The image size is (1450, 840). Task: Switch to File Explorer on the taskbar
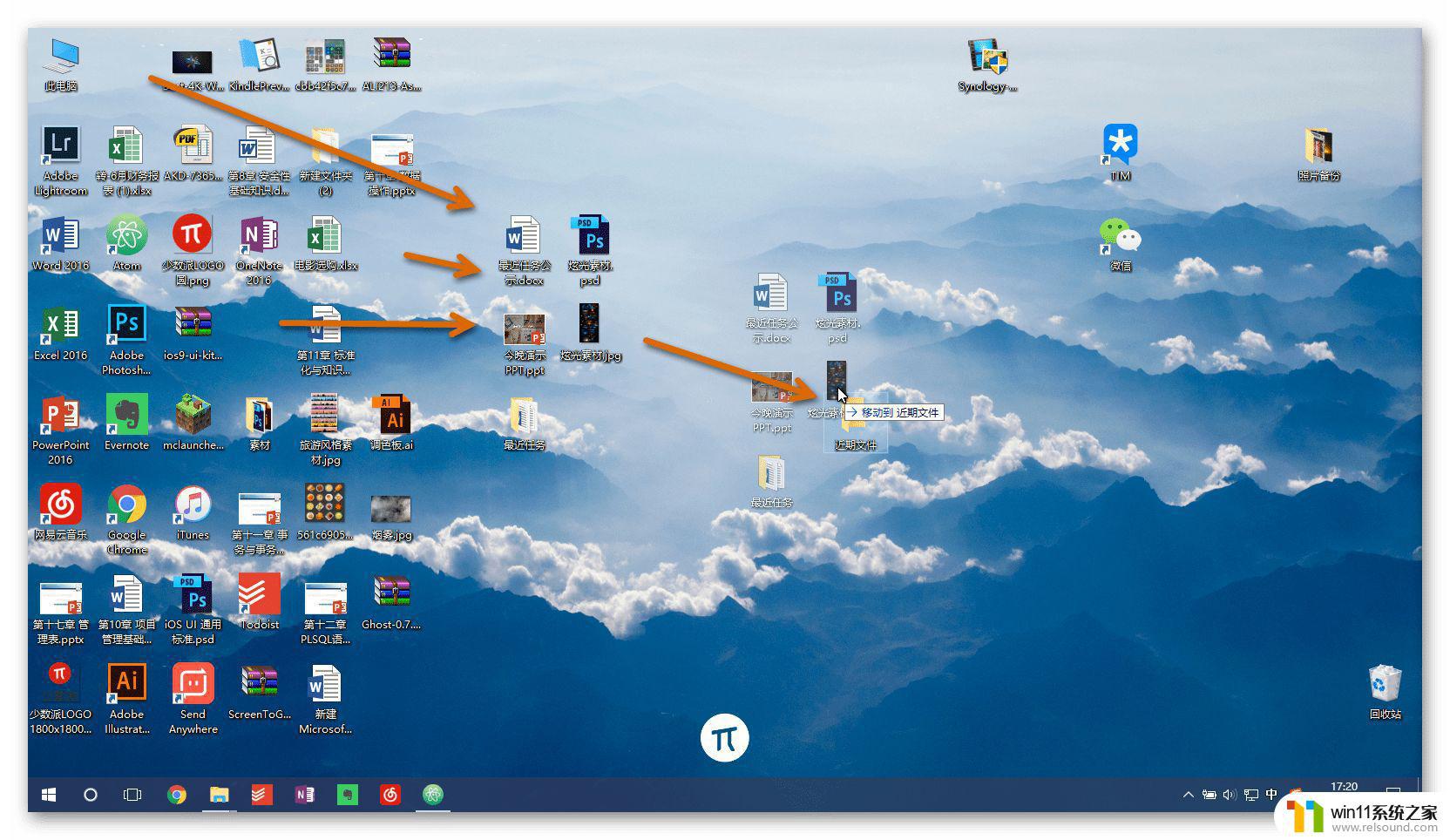219,795
